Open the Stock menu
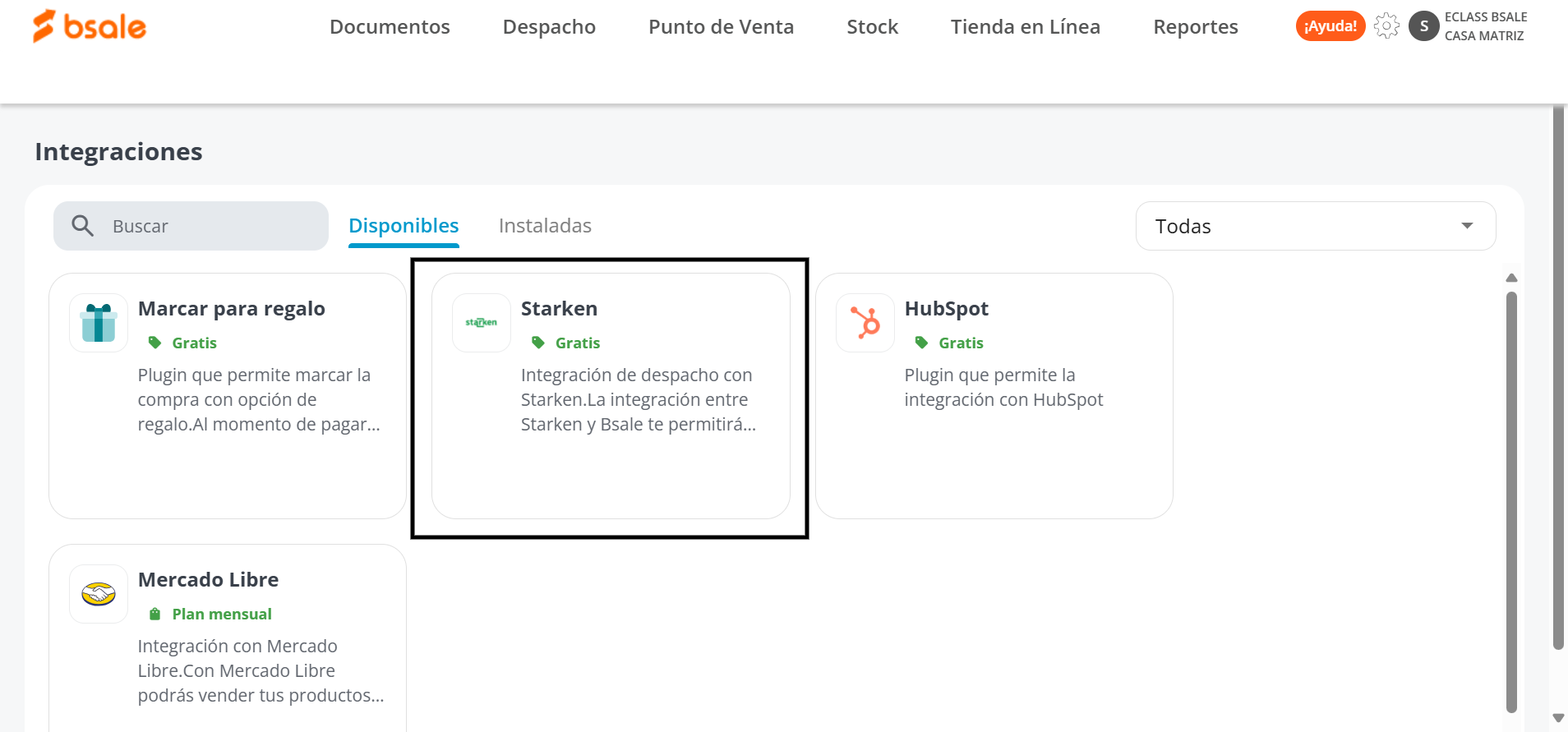The height and width of the screenshot is (732, 1568). click(872, 27)
